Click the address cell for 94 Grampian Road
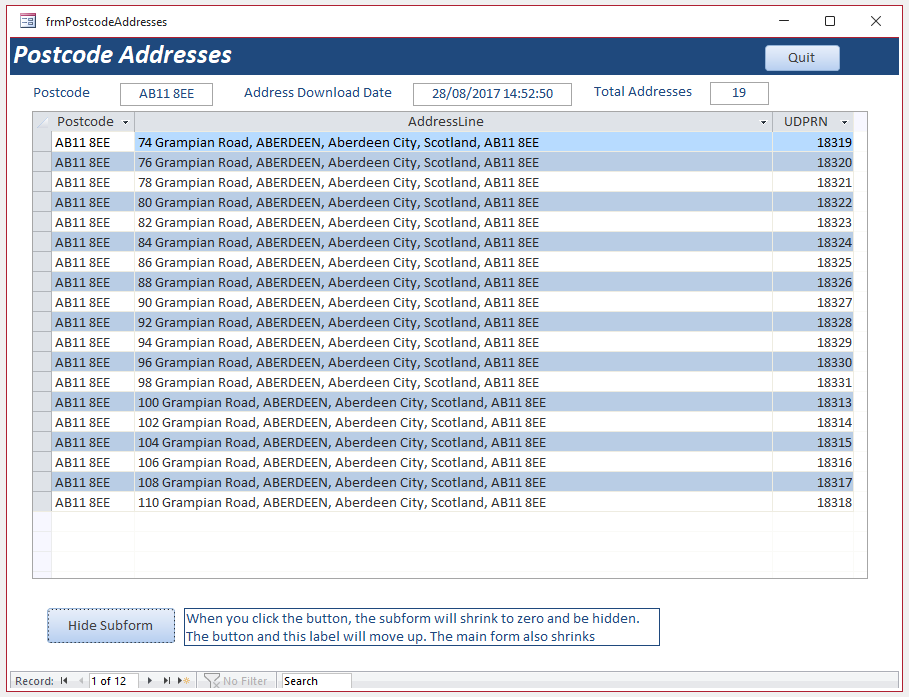This screenshot has width=909, height=697. pyautogui.click(x=453, y=343)
